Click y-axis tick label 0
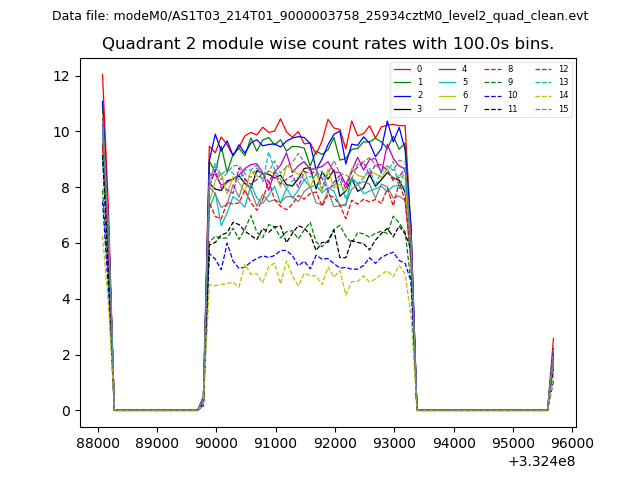Viewport: 640px width, 480px height. (x=64, y=411)
